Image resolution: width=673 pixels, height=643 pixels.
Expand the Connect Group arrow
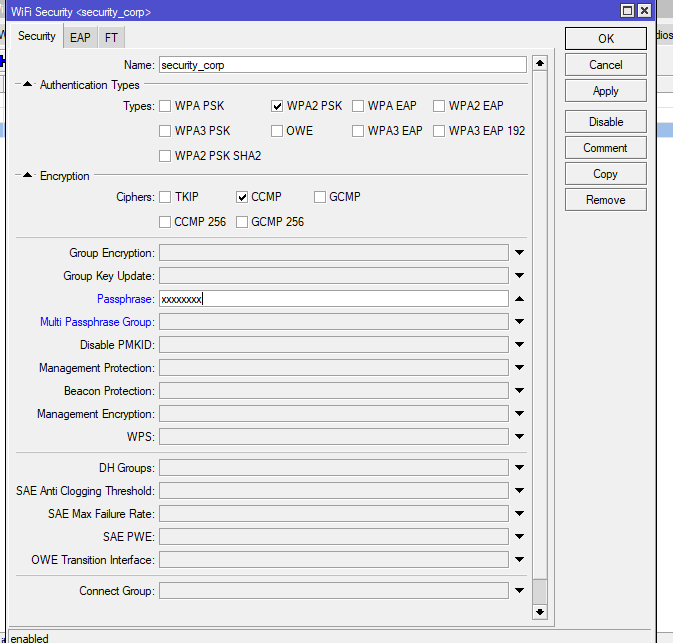point(519,591)
